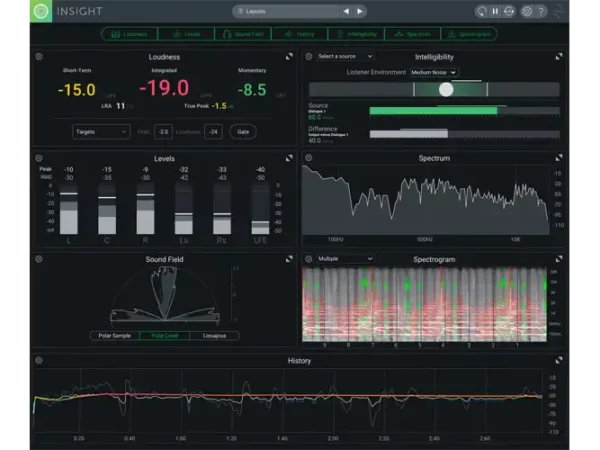Image resolution: width=600 pixels, height=450 pixels.
Task: Click the True Peak value -1.5
Action: (x=219, y=106)
